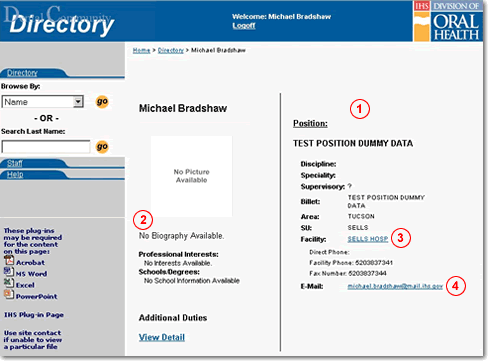Image resolution: width=488 pixels, height=361 pixels.
Task: Click the michael.bradshaw email link
Action: (x=395, y=286)
